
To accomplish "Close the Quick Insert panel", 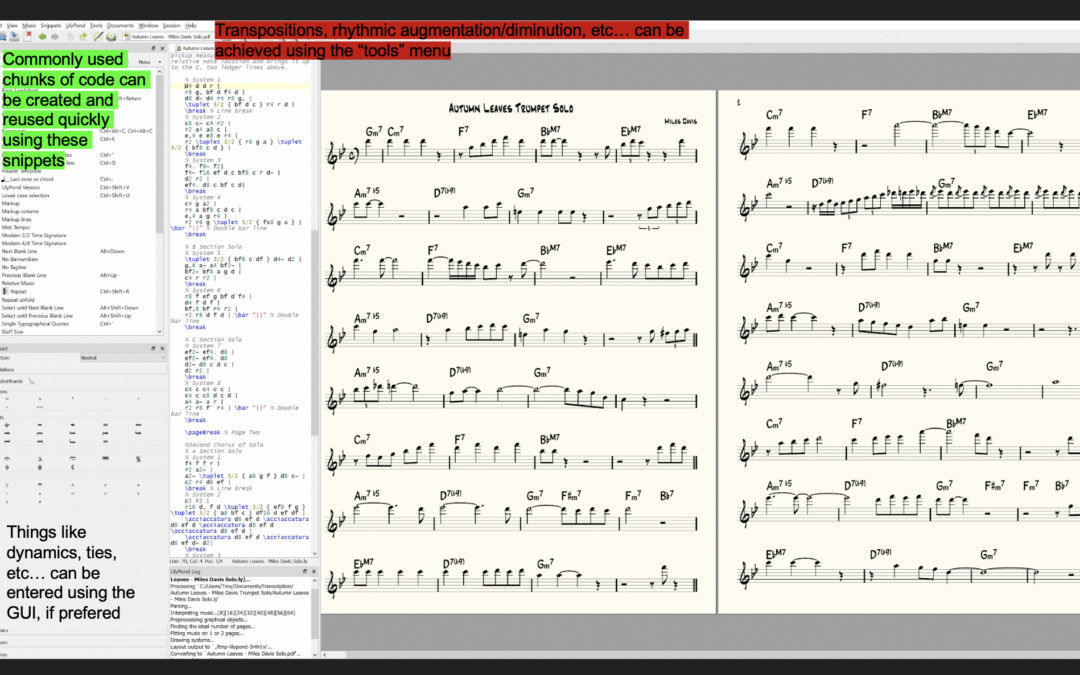I will 163,349.
